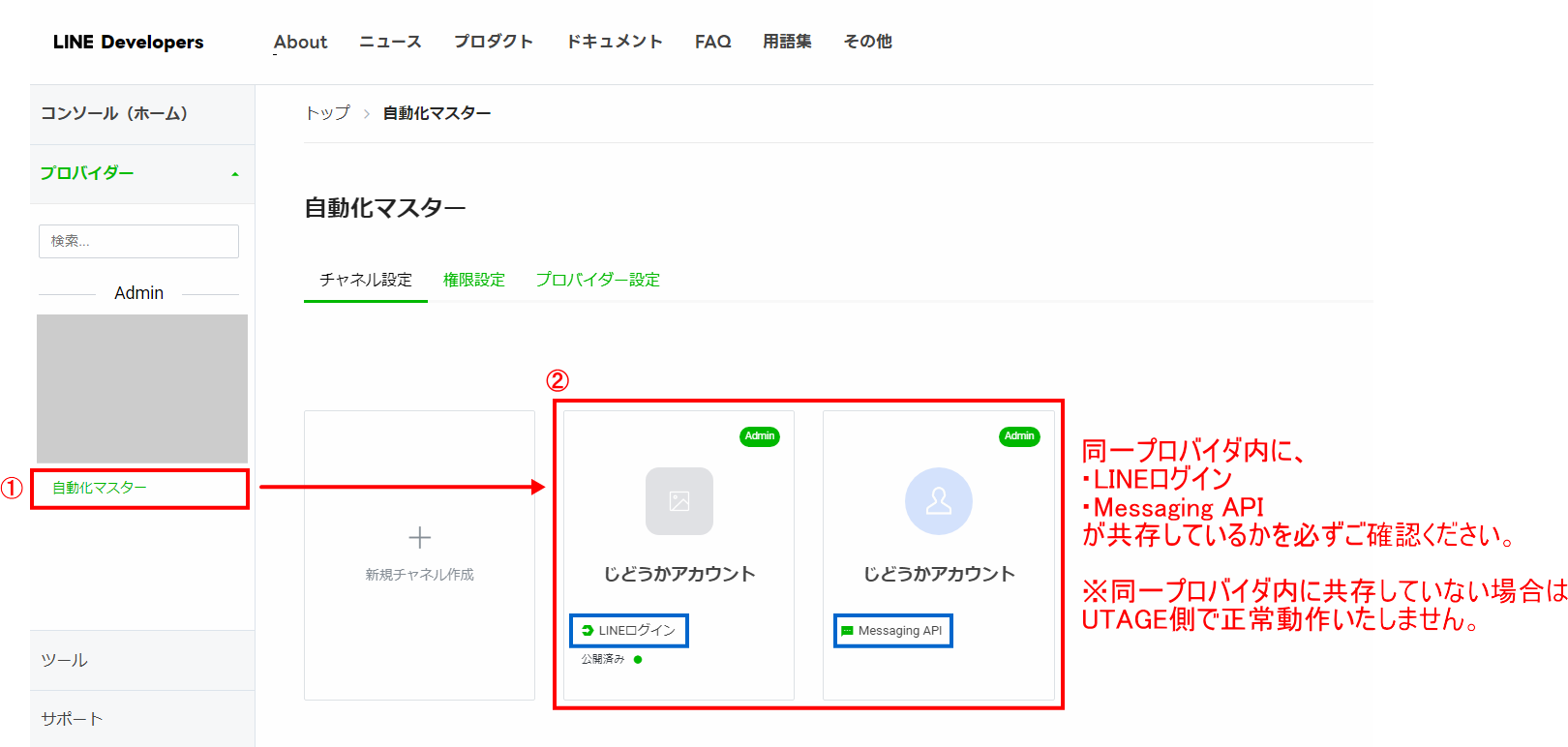Click the LINE Developers logo
Viewport: 1568px width, 747px height.
128,42
